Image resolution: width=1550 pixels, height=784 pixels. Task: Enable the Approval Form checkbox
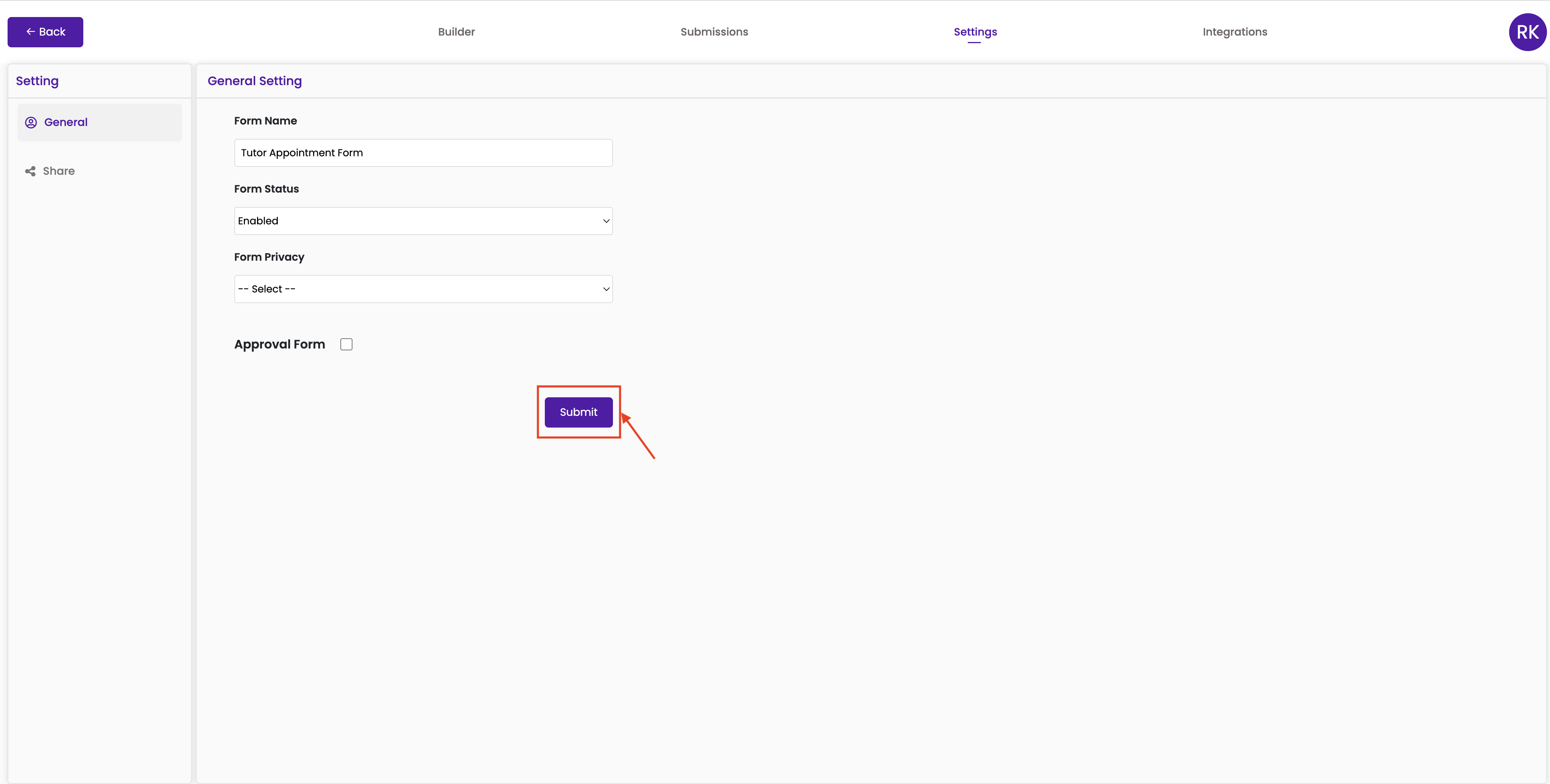pos(346,344)
